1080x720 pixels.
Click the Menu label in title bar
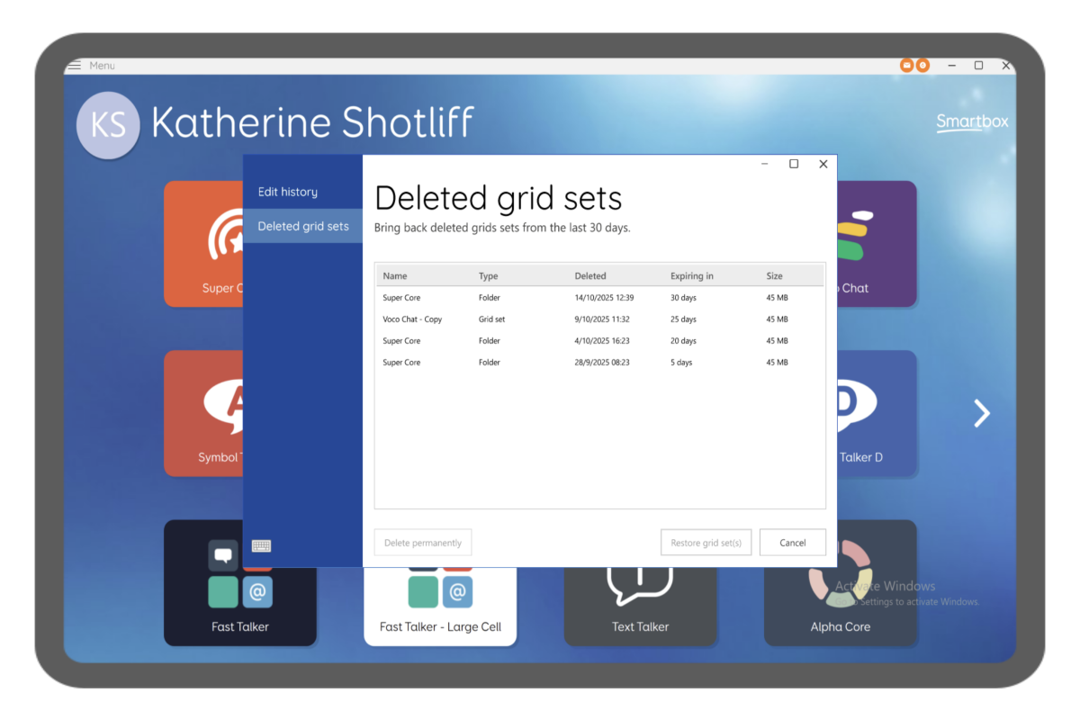pyautogui.click(x=102, y=65)
